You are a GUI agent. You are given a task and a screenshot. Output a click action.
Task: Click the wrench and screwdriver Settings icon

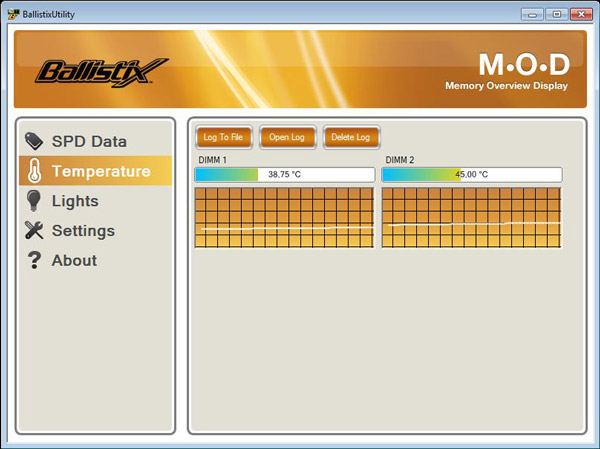(34, 230)
